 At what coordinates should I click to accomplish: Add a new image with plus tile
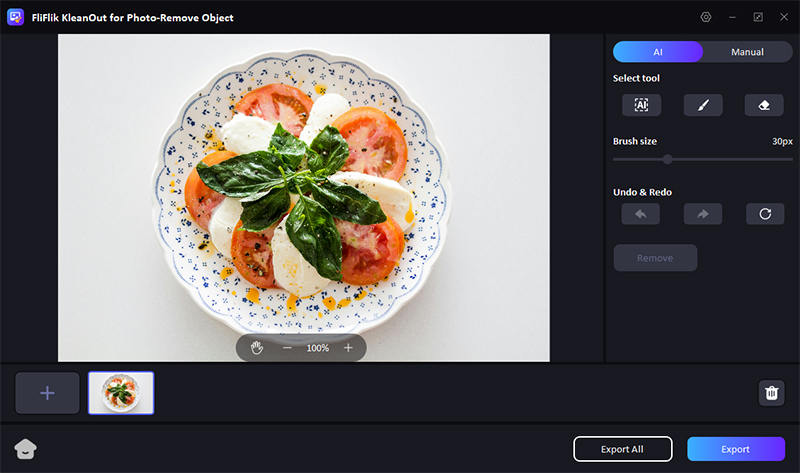(x=47, y=393)
